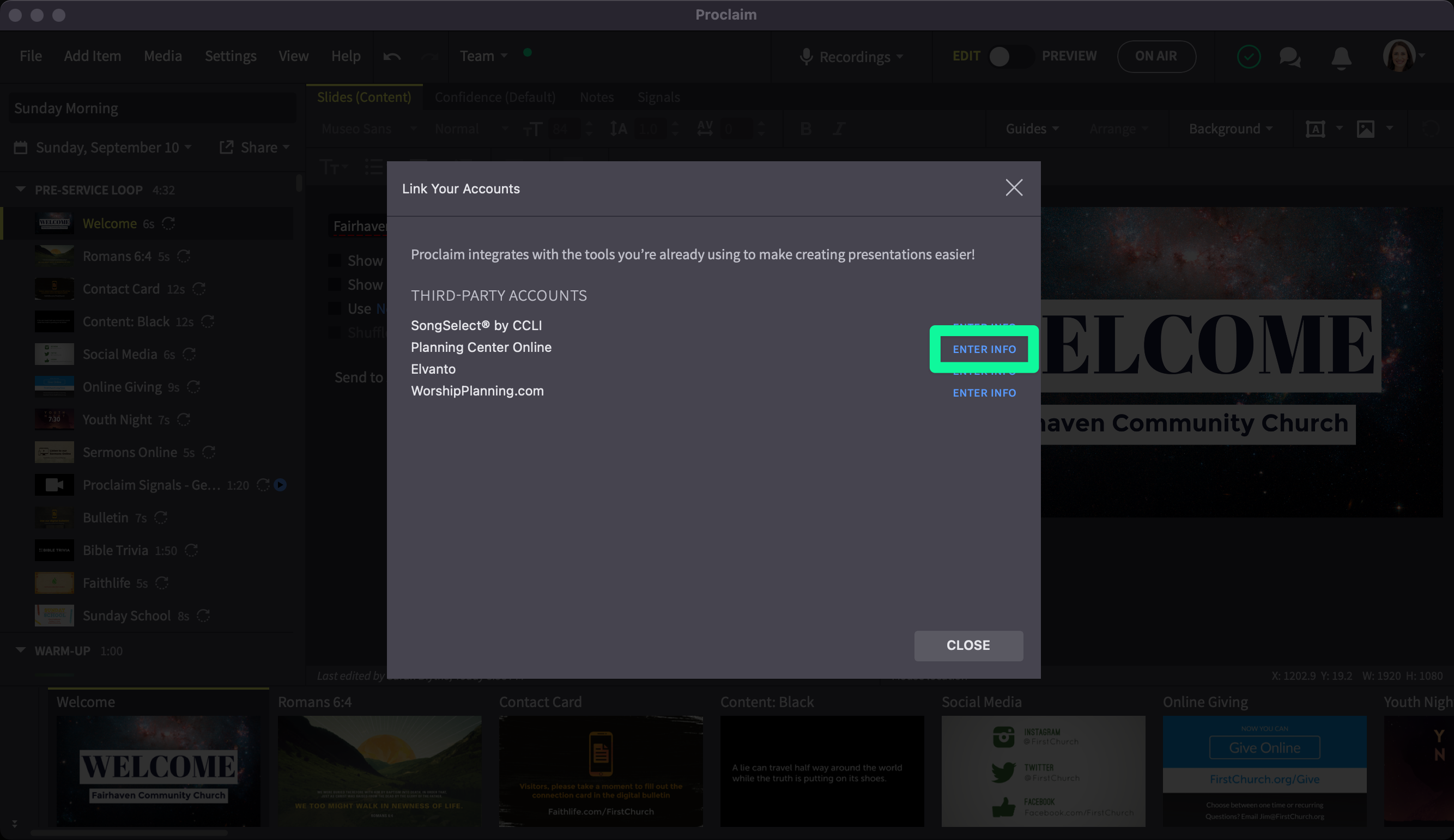
Task: Select the Social Media slide thumbnail
Action: [x=1043, y=770]
